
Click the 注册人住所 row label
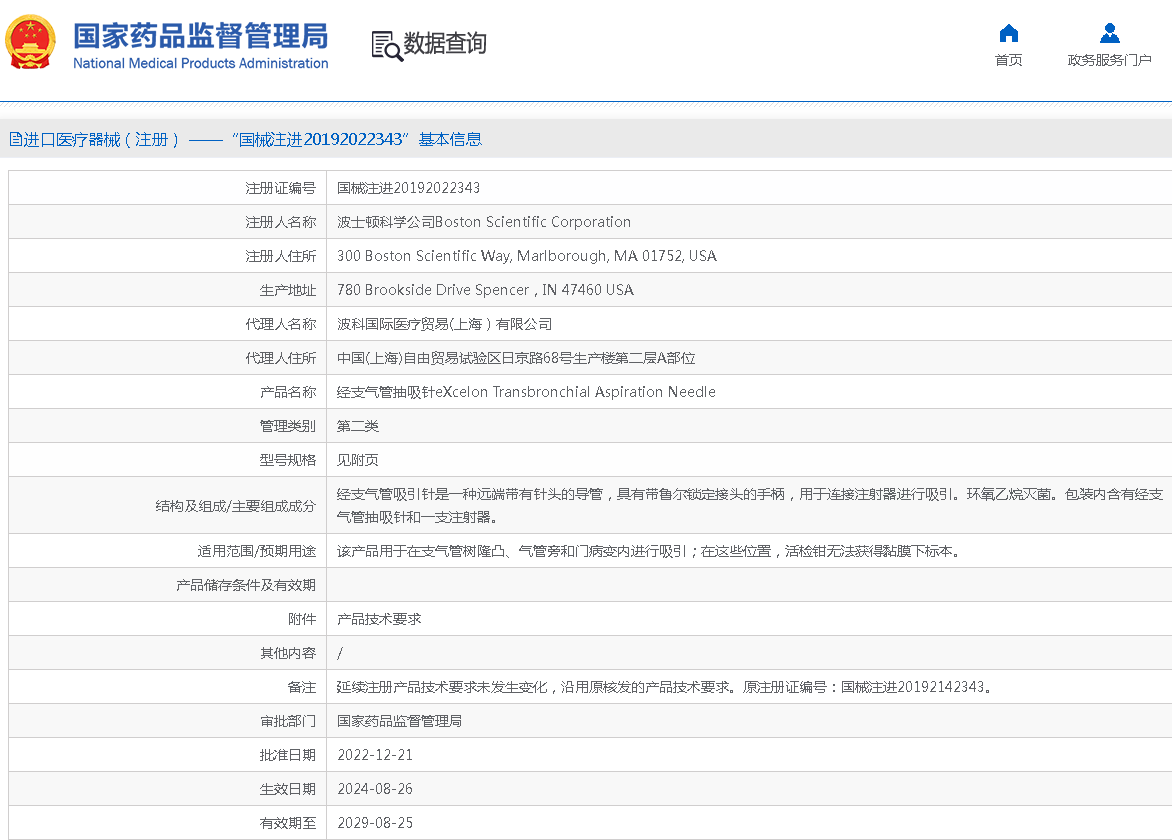(x=280, y=256)
